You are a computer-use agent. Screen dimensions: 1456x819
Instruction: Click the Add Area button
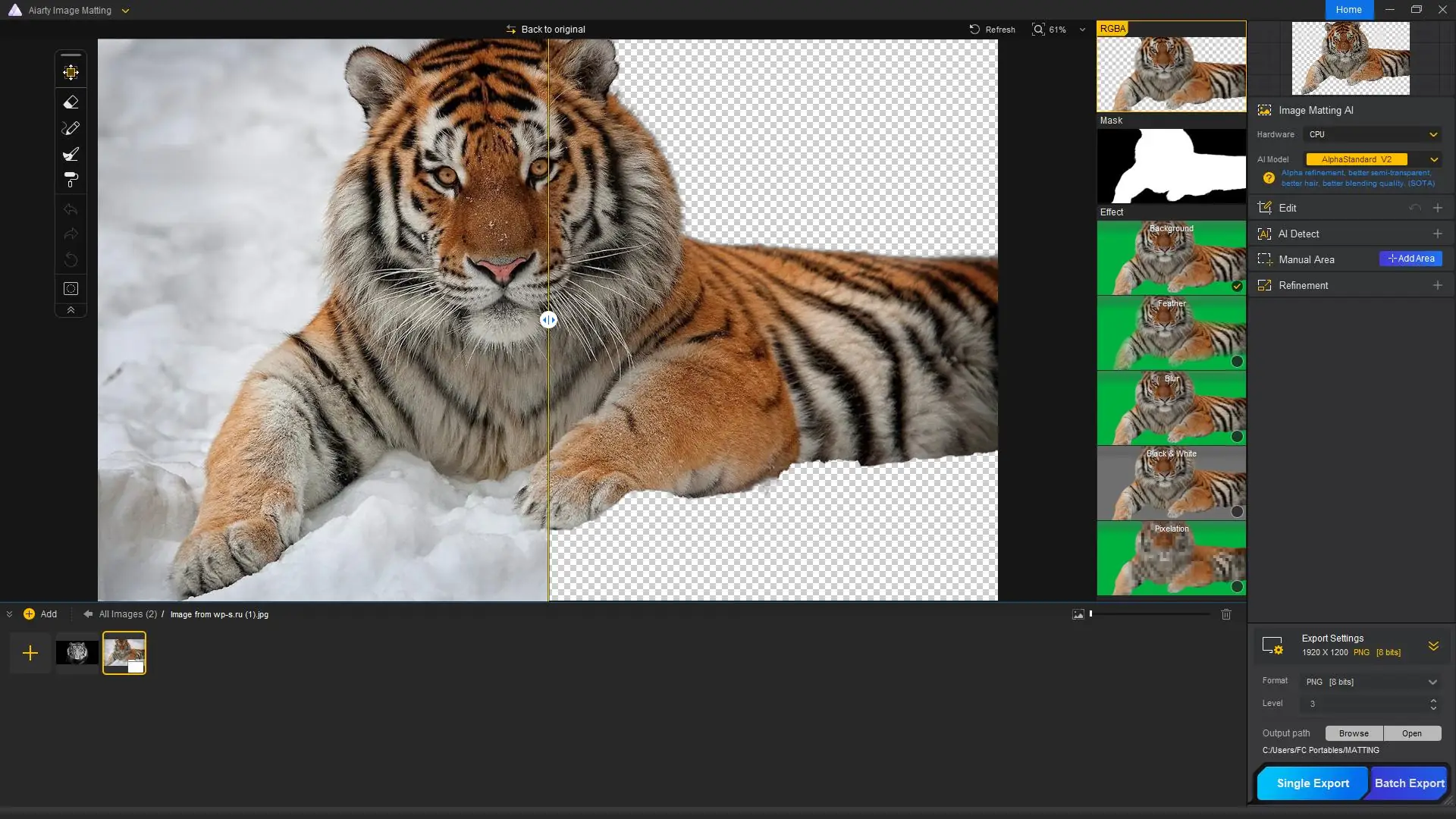pos(1410,259)
